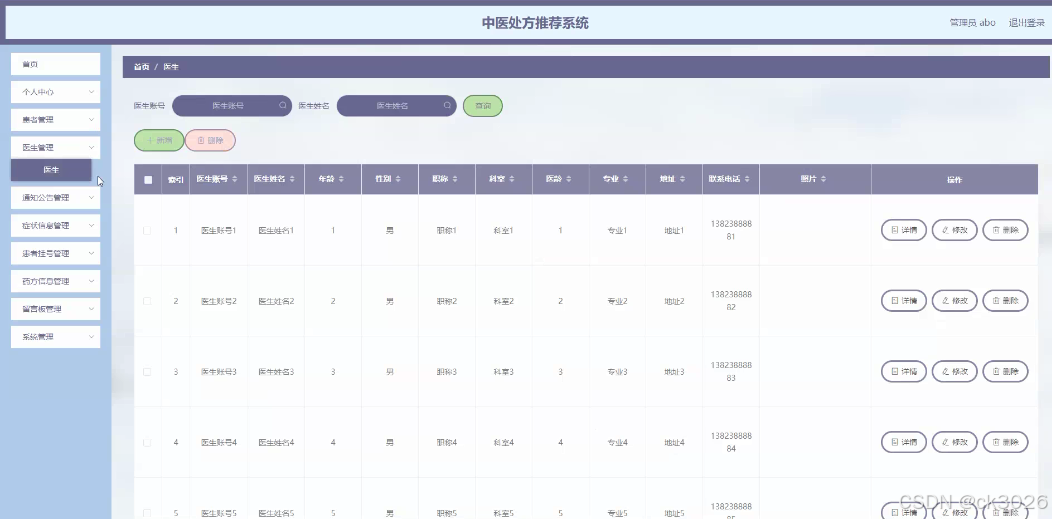The image size is (1052, 519).
Task: Click 删除 for row 医生账号1
Action: click(1006, 230)
